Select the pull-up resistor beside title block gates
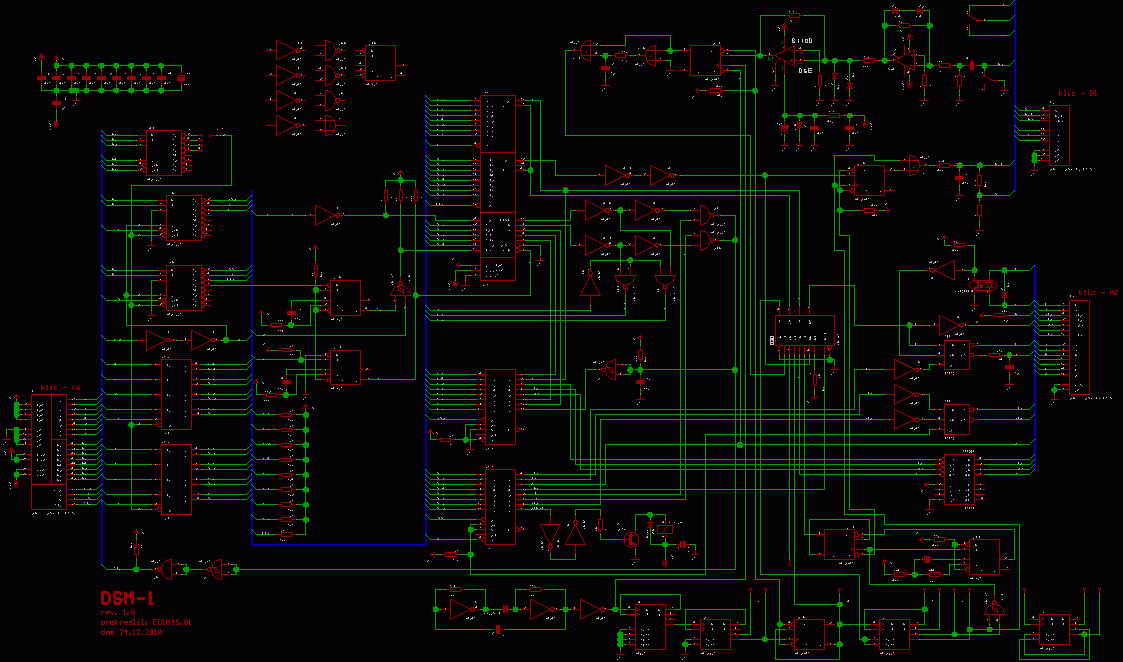Viewport: 1123px width, 662px height. [136, 548]
